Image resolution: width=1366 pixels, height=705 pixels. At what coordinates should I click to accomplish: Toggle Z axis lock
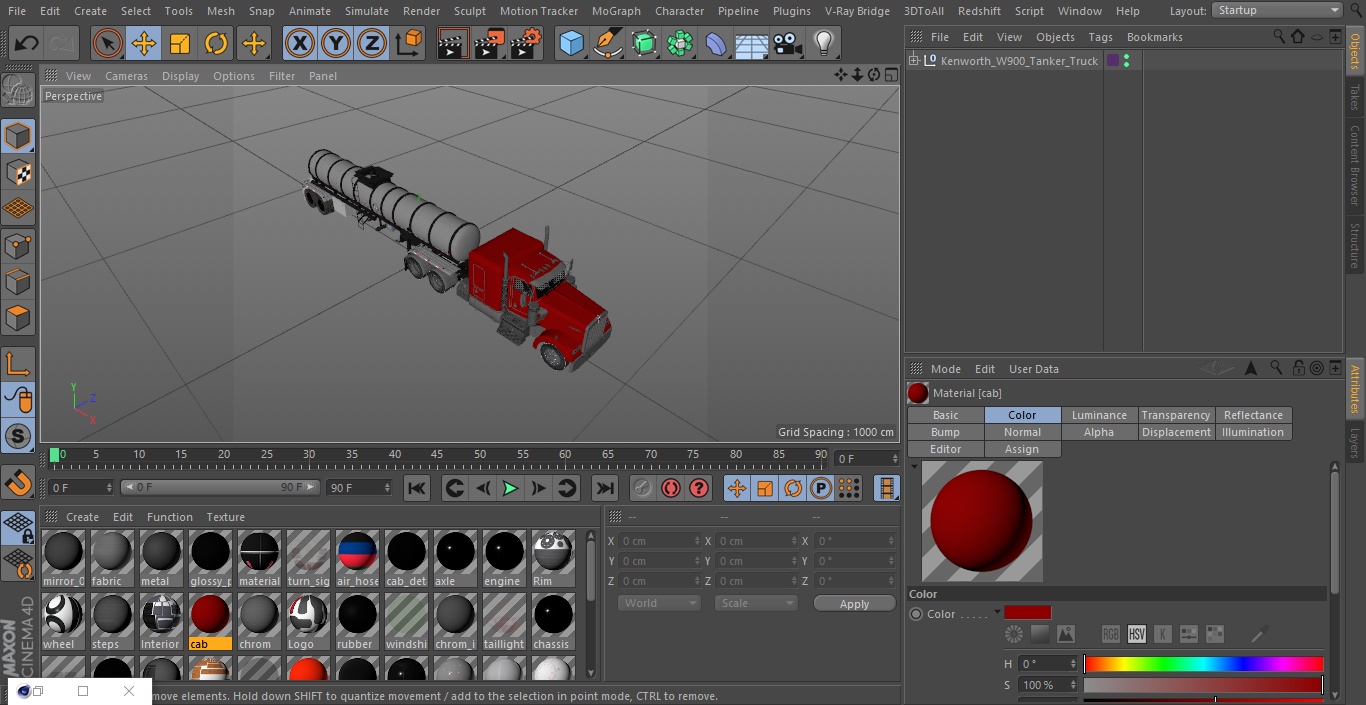[x=372, y=43]
